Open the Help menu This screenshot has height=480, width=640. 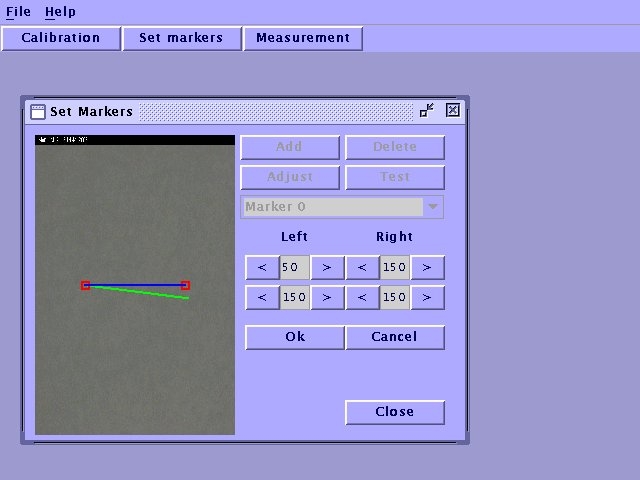(x=60, y=12)
